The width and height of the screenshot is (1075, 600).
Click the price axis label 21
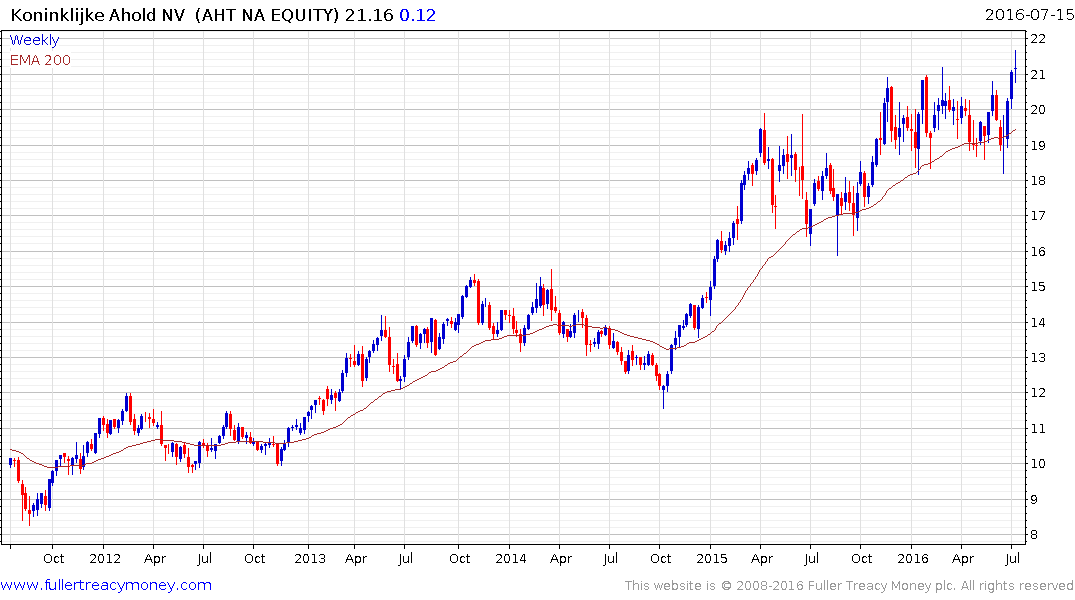tap(1038, 75)
